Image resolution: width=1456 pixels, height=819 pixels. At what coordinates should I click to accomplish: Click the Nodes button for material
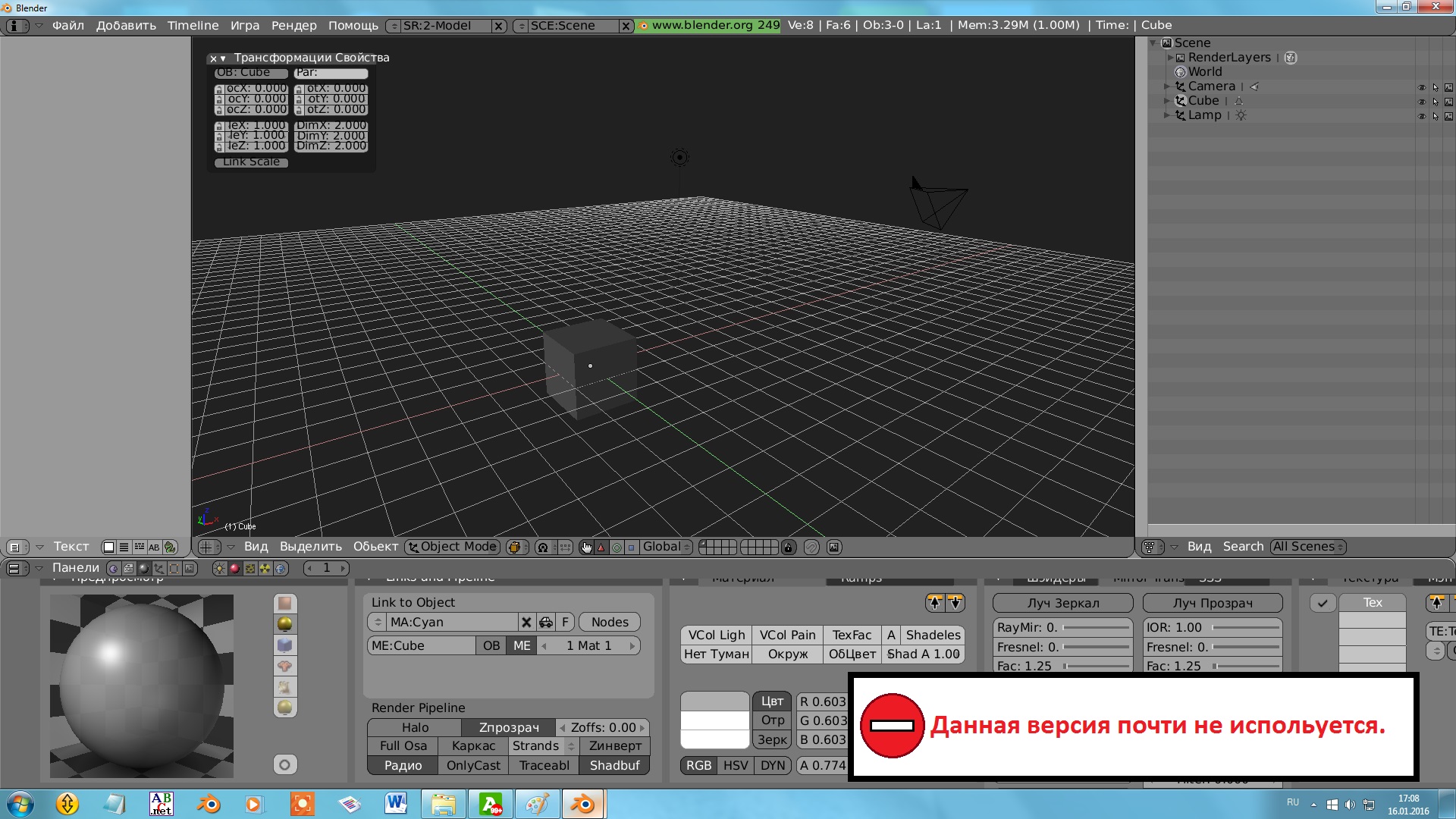(610, 621)
